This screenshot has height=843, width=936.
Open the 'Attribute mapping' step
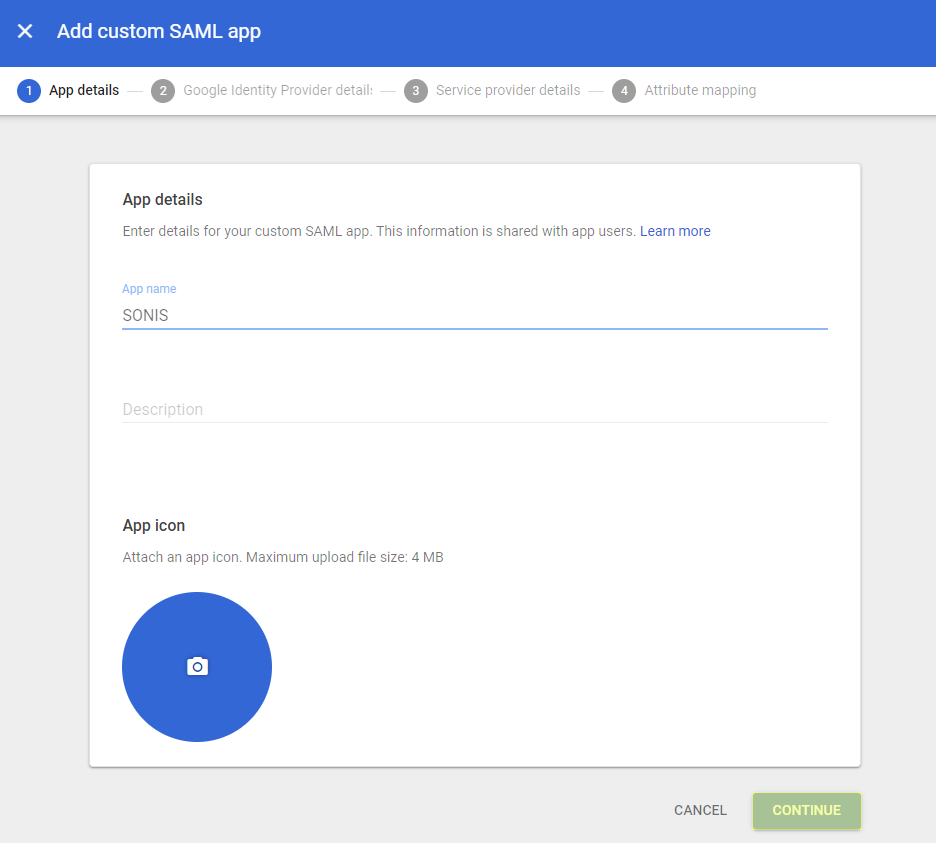(700, 90)
